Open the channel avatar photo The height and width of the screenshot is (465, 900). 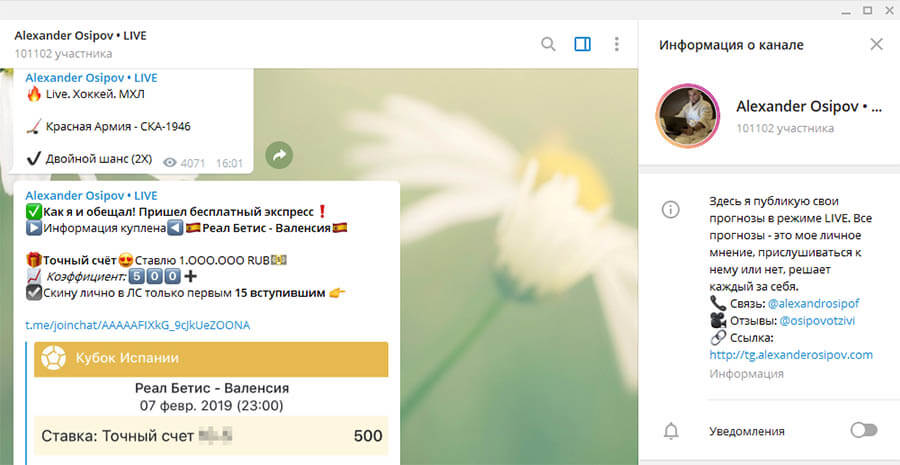(x=688, y=116)
